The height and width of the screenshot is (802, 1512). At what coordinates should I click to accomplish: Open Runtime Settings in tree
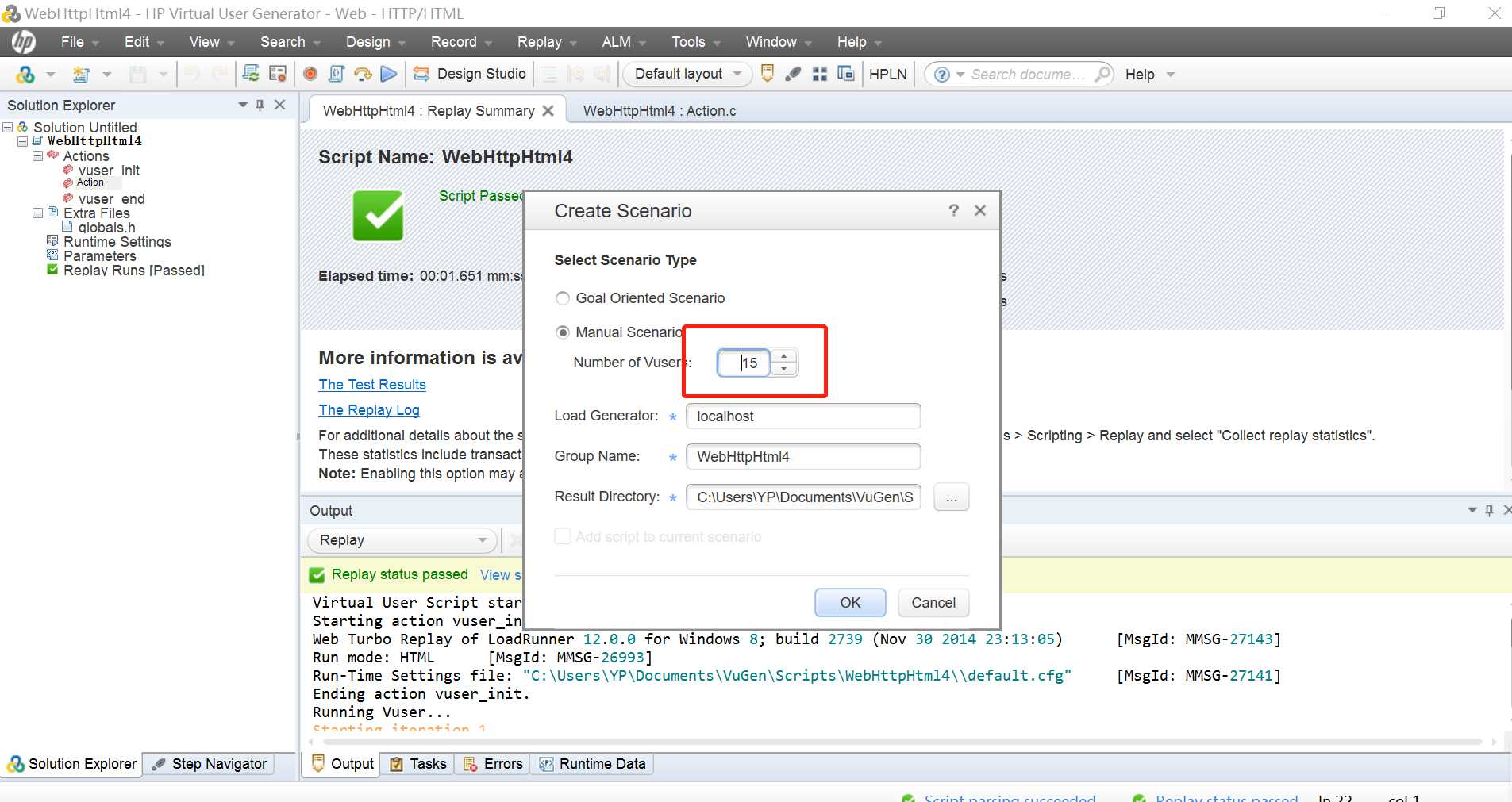coord(117,242)
